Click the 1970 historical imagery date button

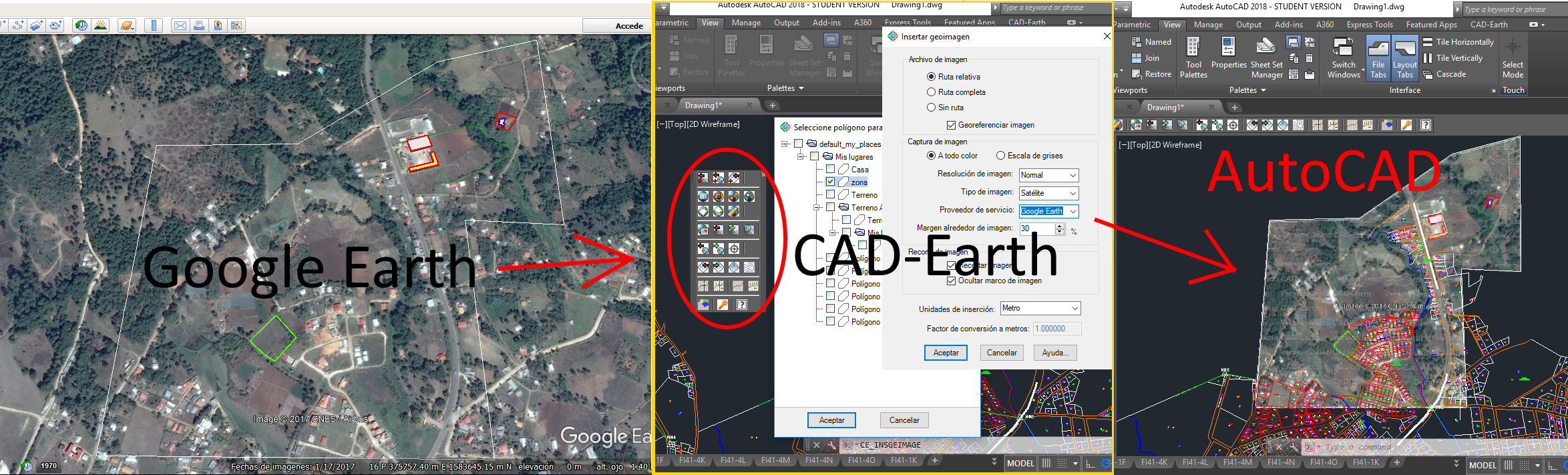tap(49, 466)
